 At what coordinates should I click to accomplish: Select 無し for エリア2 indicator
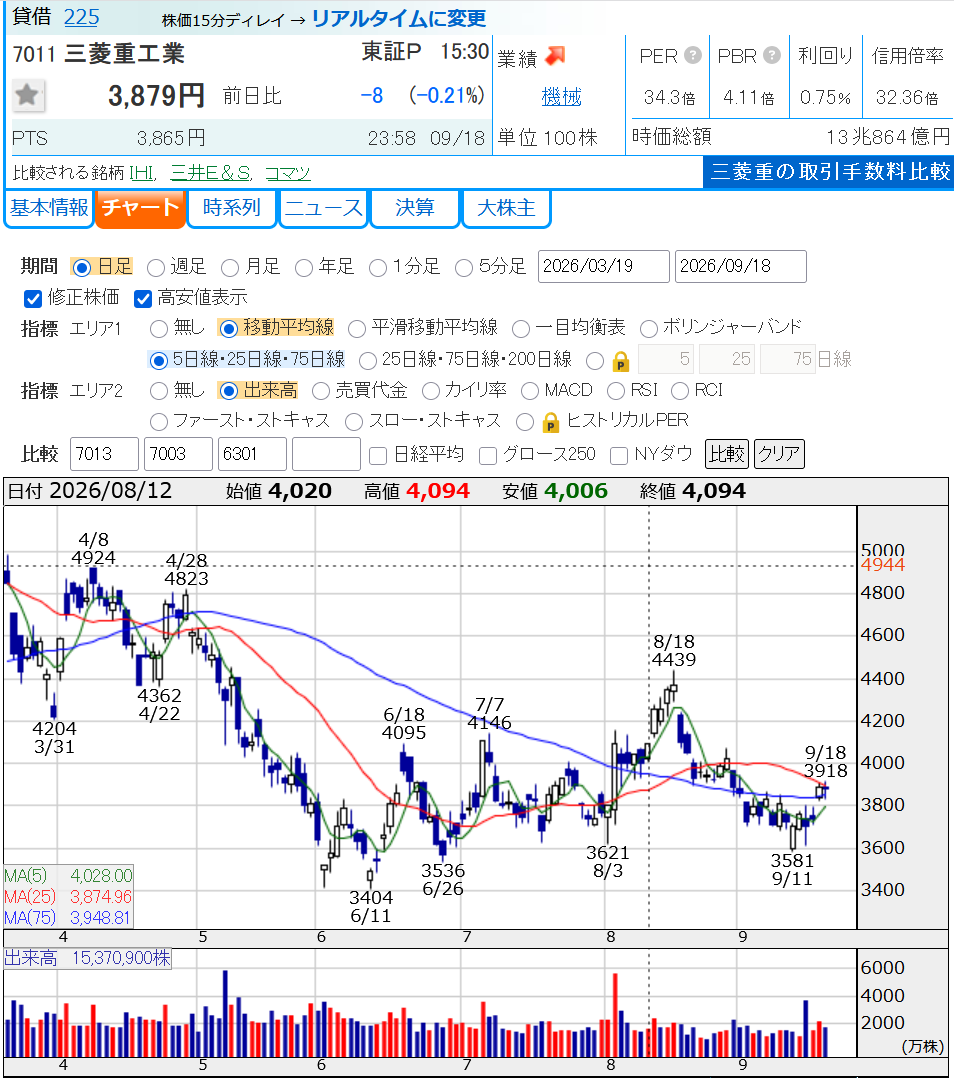[159, 391]
